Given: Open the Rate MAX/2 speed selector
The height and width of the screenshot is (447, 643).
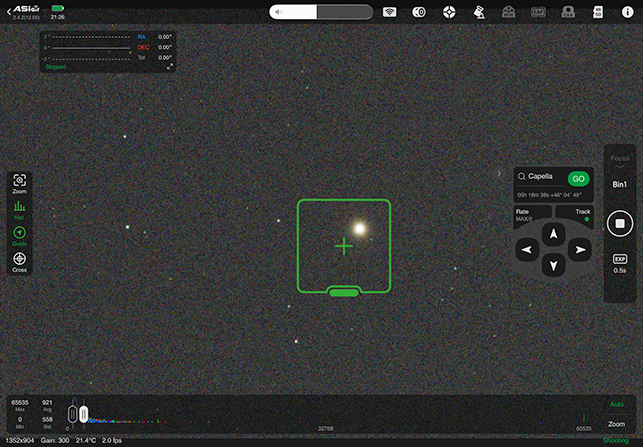Looking at the screenshot, I should click(x=532, y=214).
